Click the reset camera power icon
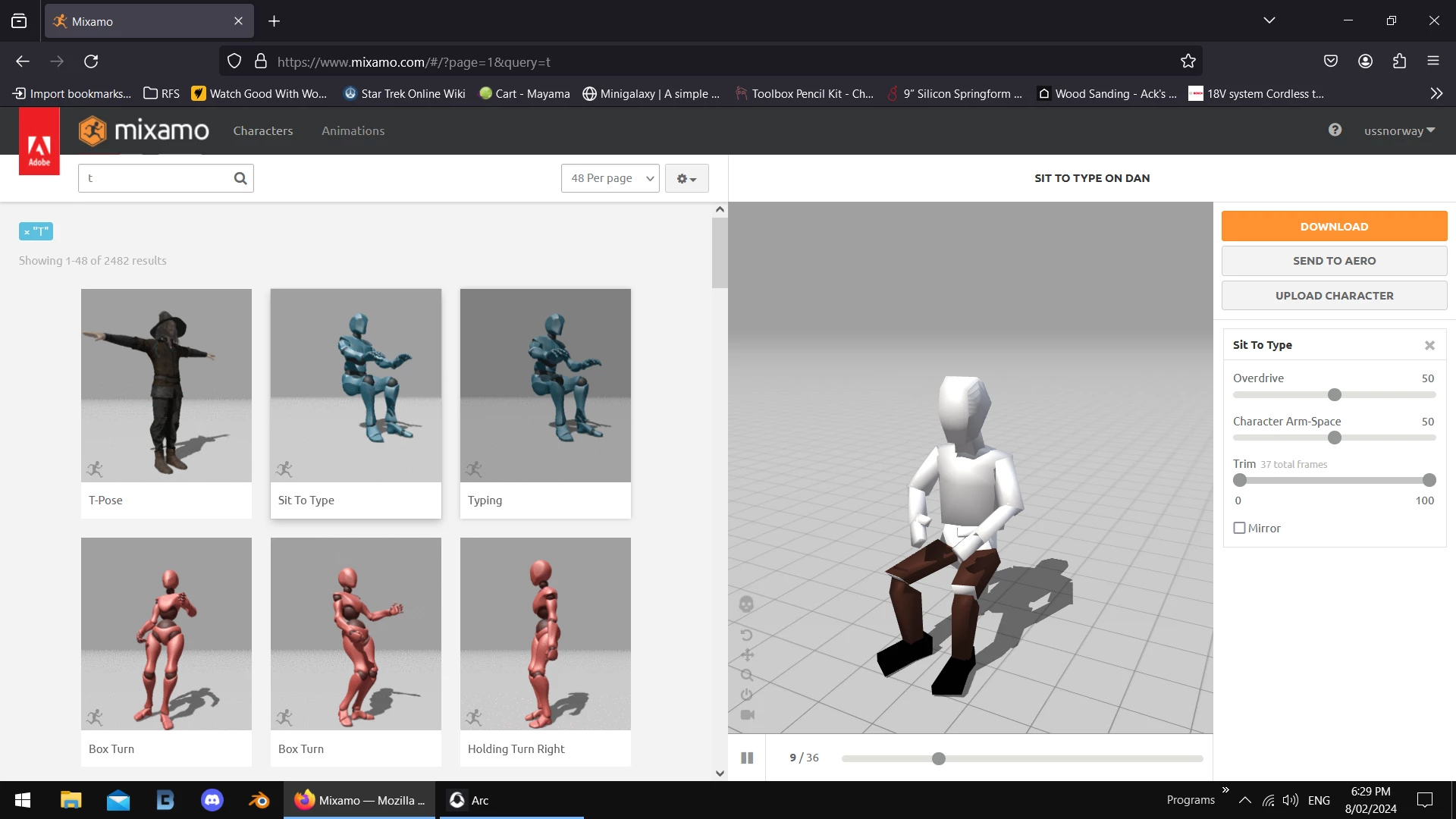Image resolution: width=1456 pixels, height=819 pixels. point(746,695)
